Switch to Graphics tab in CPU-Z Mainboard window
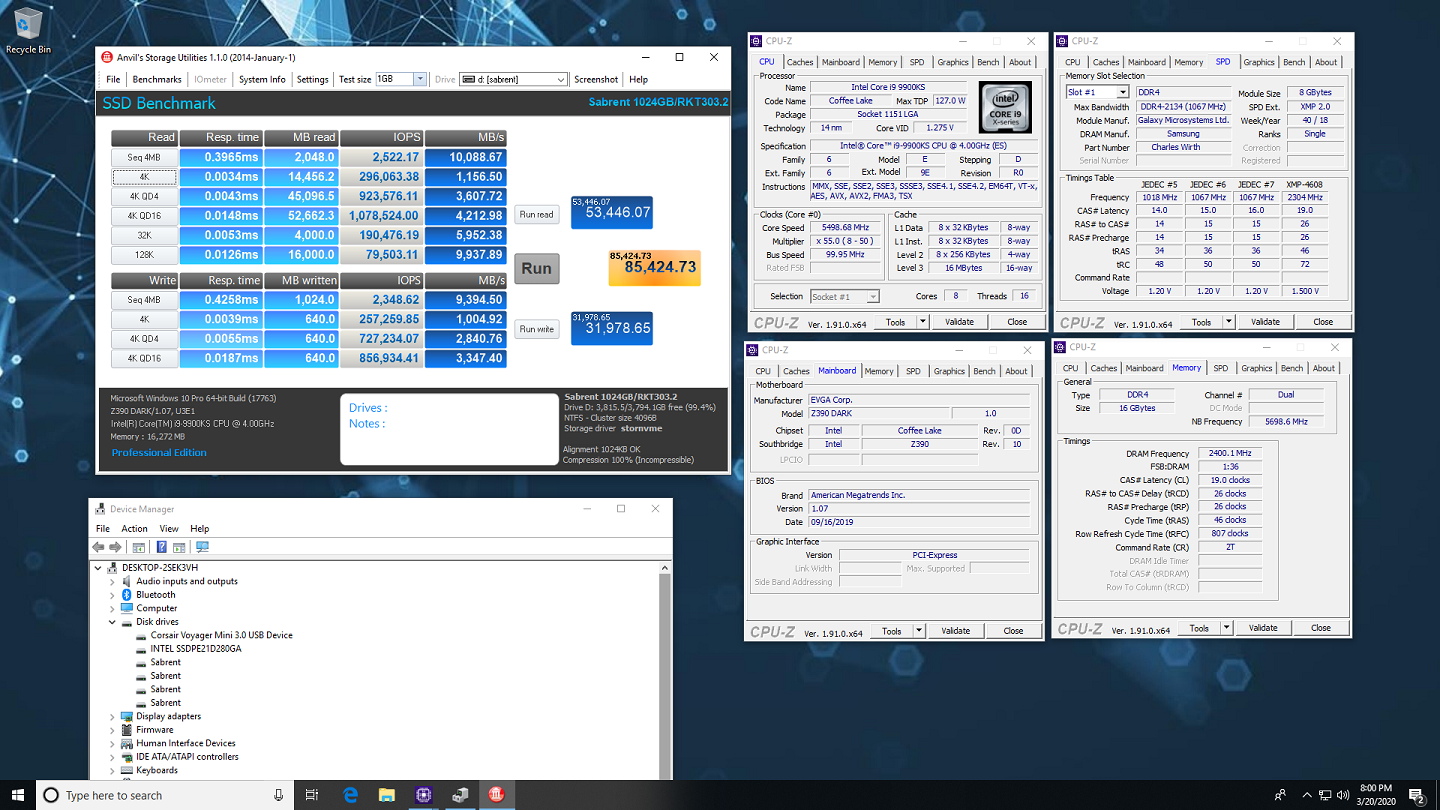 [x=949, y=371]
